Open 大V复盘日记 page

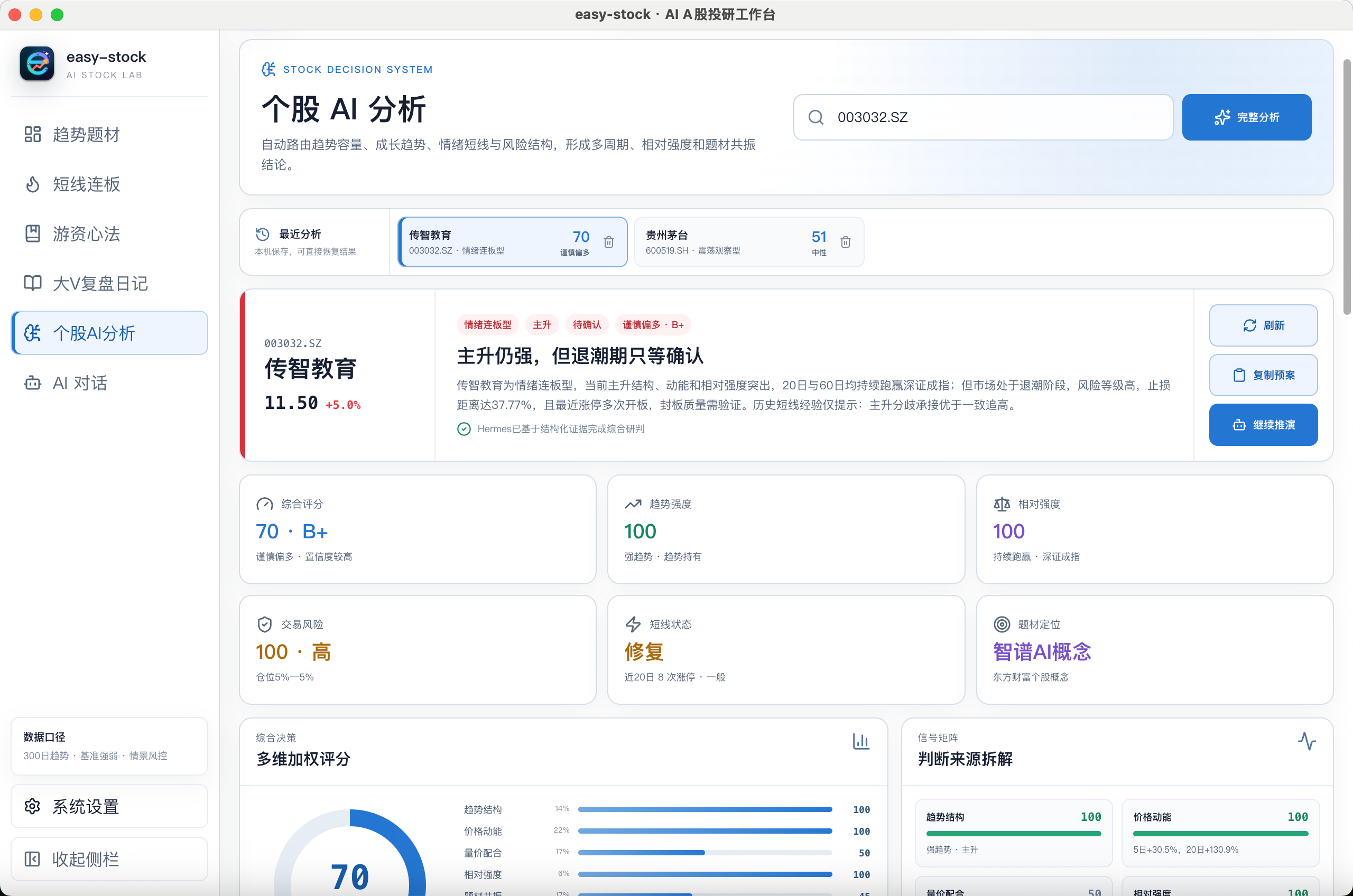(x=109, y=283)
